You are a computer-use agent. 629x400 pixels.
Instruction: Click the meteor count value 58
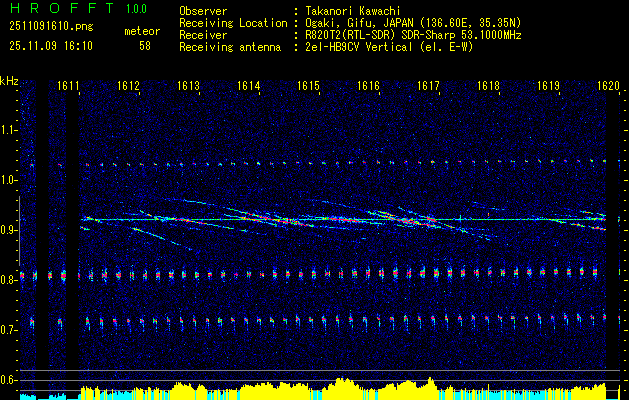(x=145, y=46)
